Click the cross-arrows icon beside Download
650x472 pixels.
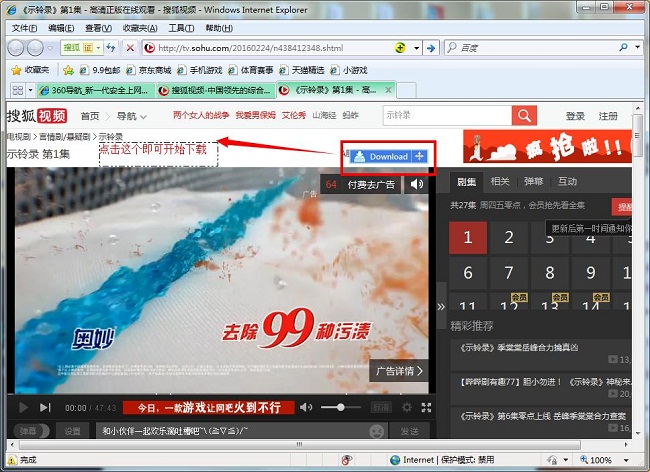[419, 156]
